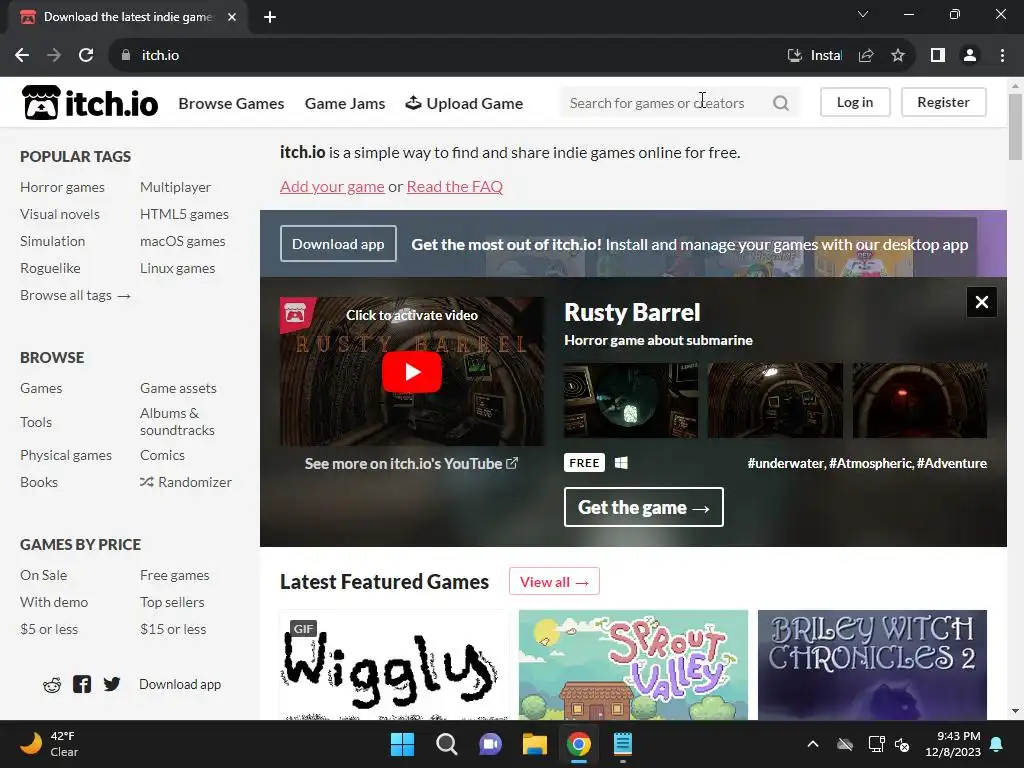Click red-lit Rusty Barrel screenshot thumbnail
Viewport: 1024px width, 768px height.
pos(920,400)
